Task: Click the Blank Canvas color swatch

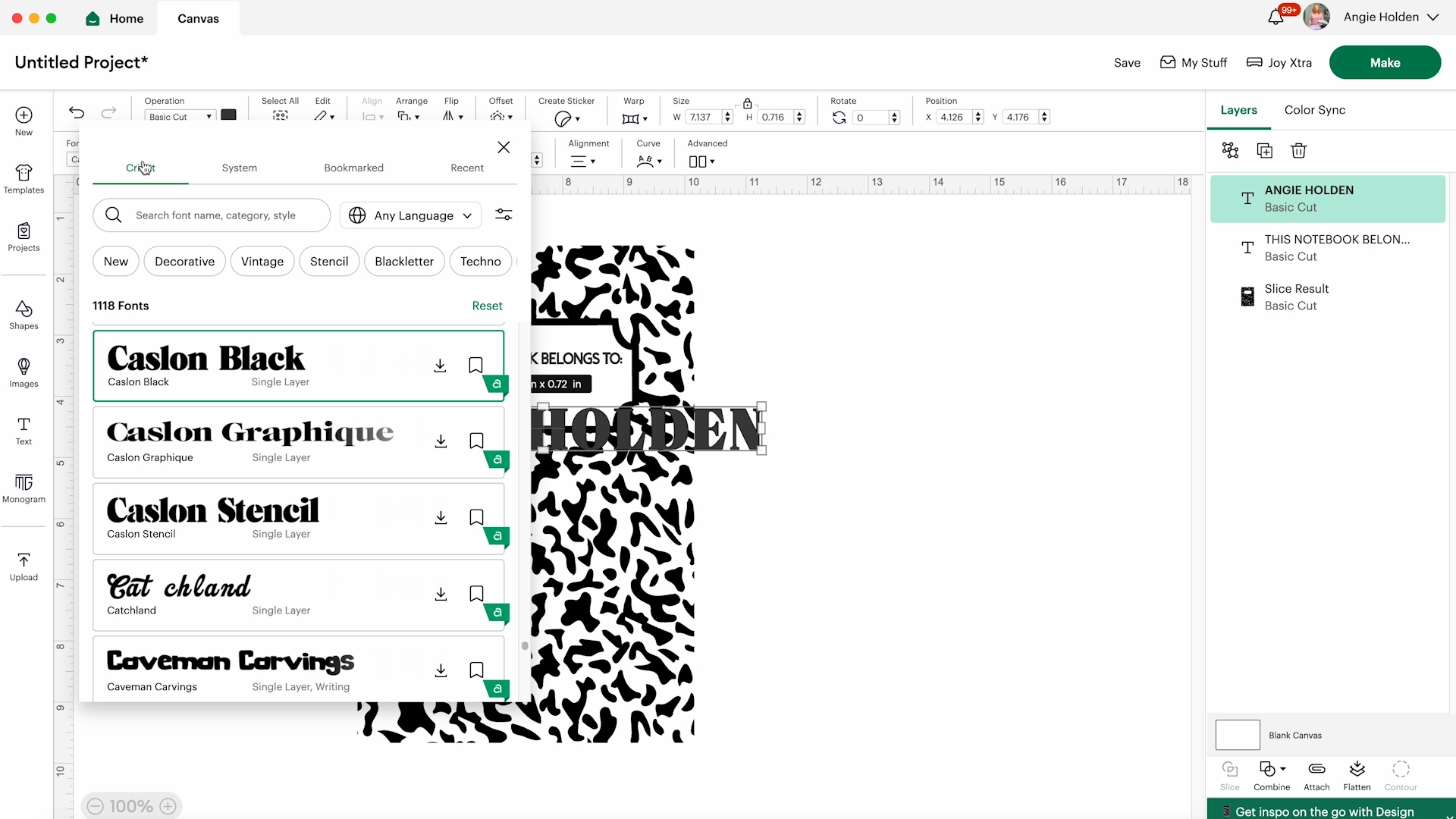Action: coord(1238,735)
